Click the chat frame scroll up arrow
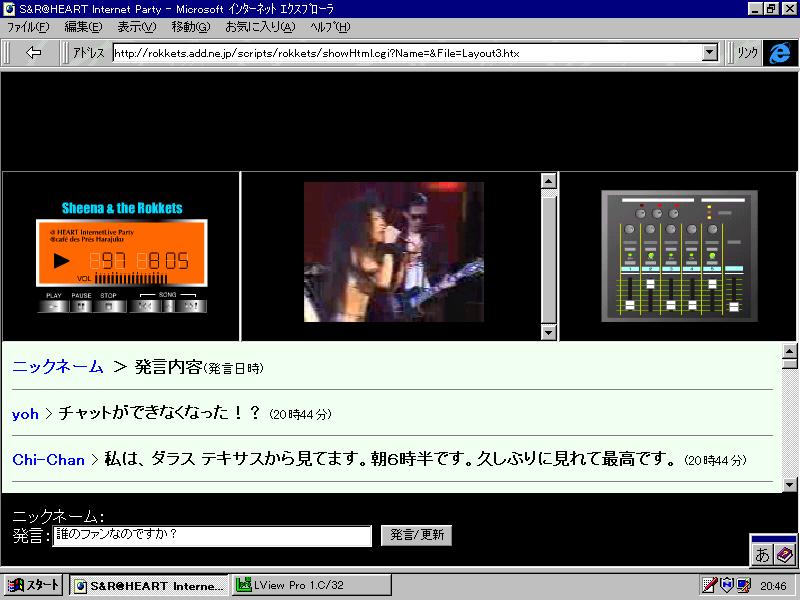800x600 pixels. click(x=789, y=351)
